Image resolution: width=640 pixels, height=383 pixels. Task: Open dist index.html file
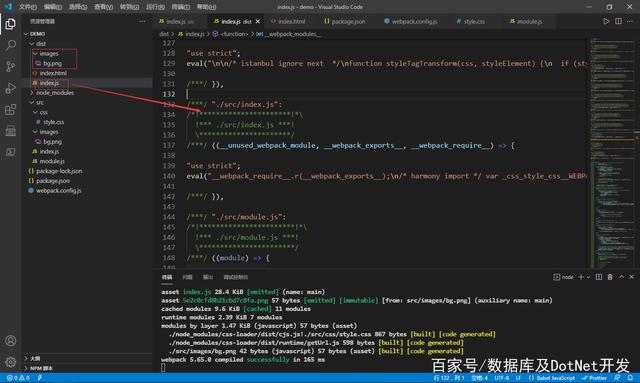coord(53,73)
